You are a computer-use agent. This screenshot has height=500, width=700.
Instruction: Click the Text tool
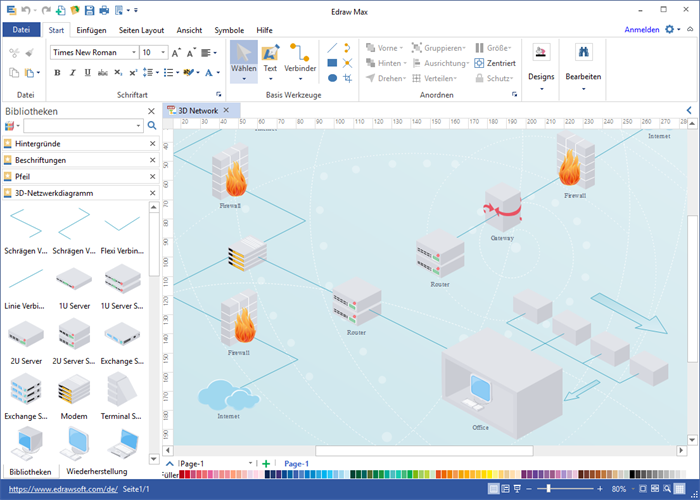point(270,60)
